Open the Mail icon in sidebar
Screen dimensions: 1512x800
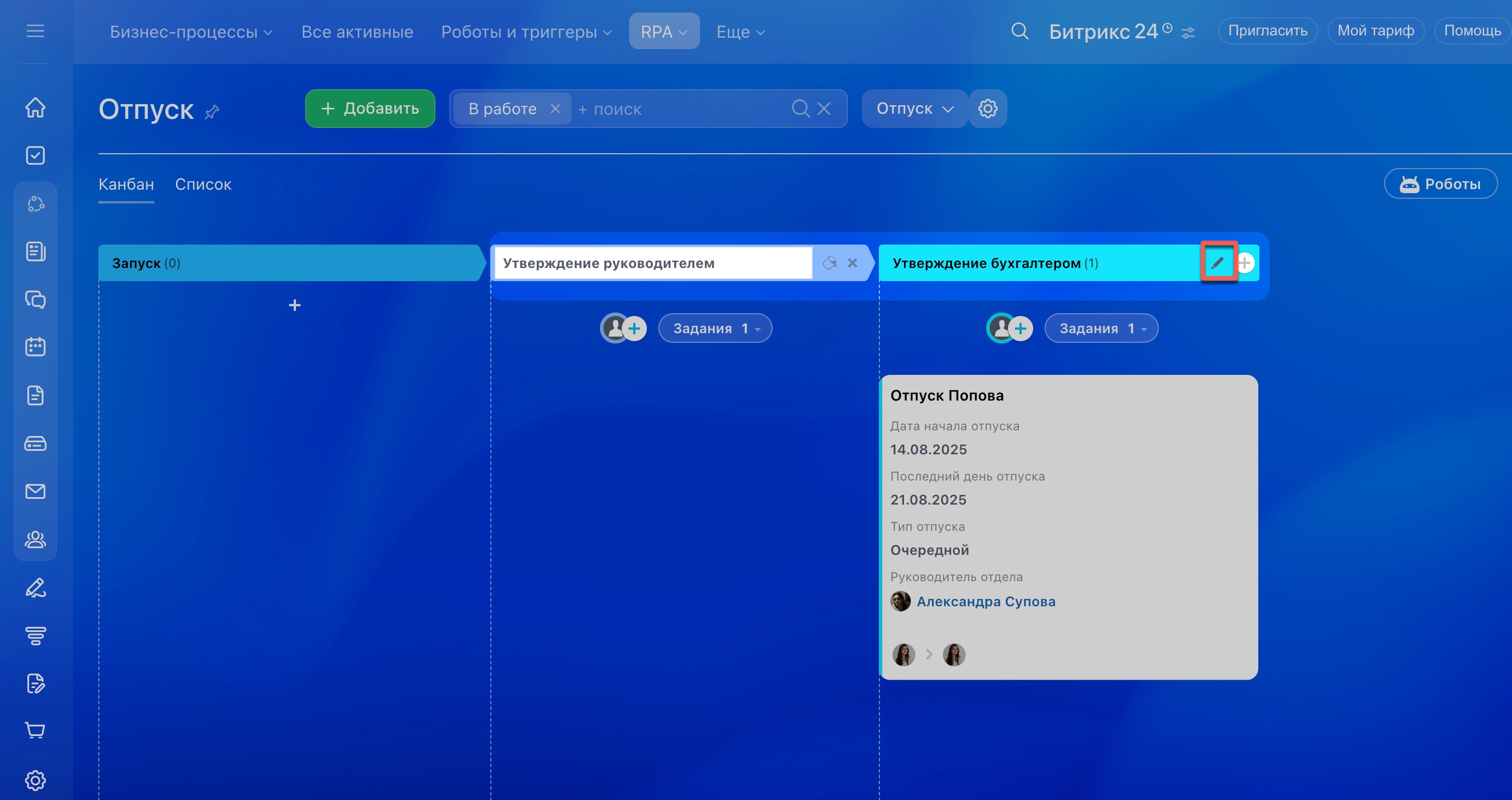tap(35, 491)
